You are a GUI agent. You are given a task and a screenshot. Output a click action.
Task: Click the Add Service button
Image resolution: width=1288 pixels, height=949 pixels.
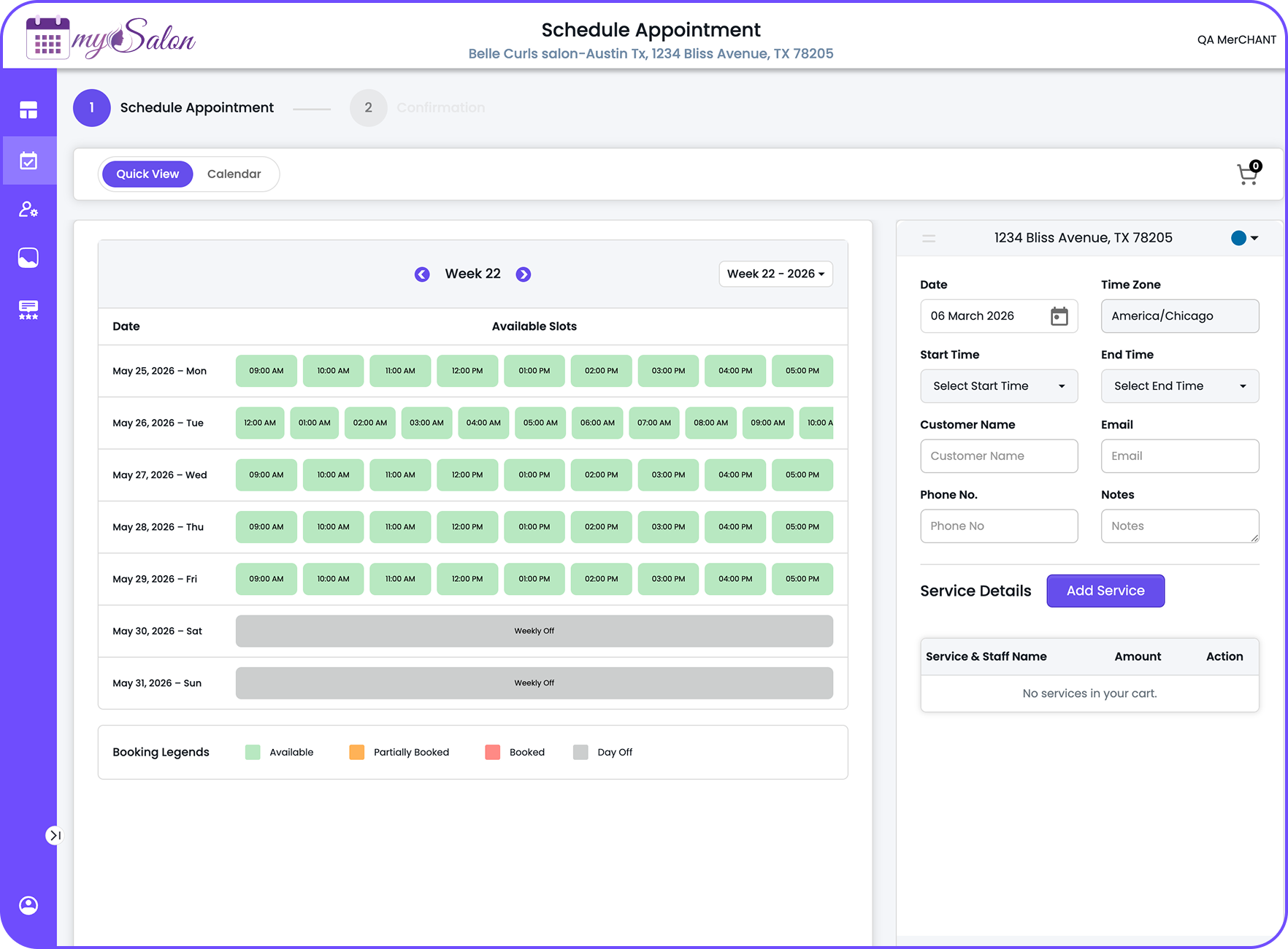click(1105, 591)
